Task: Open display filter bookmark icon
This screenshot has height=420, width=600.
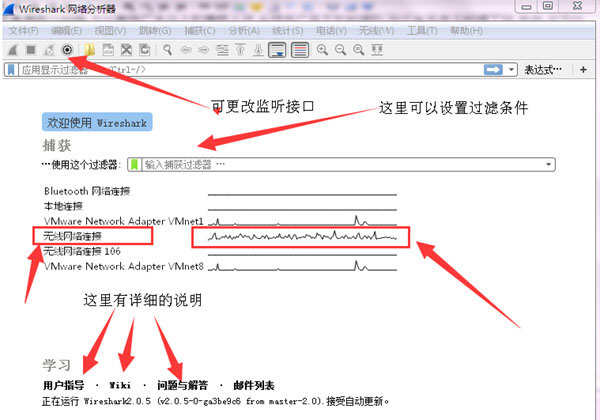Action: click(11, 70)
